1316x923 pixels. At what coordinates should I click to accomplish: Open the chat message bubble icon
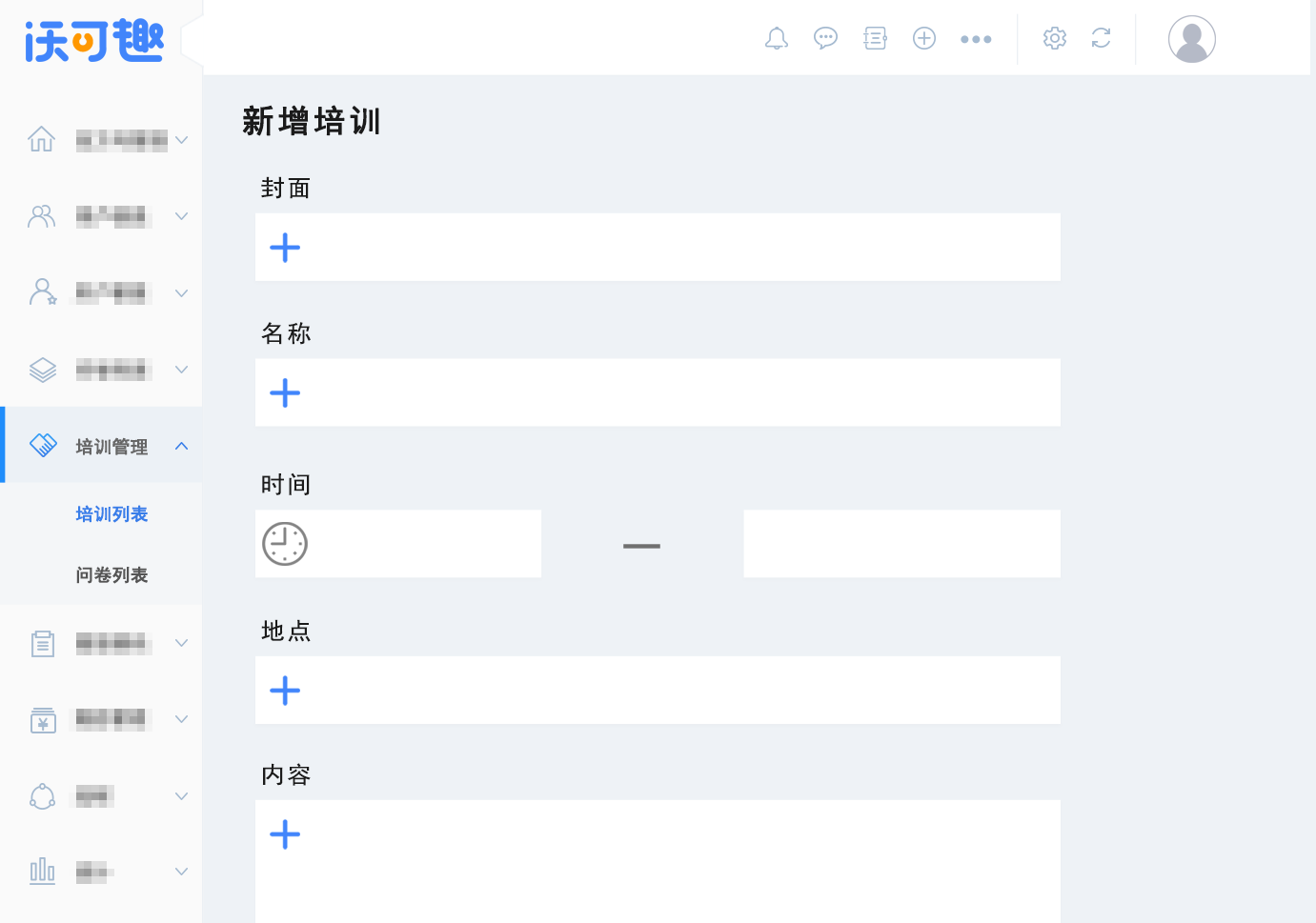pyautogui.click(x=825, y=38)
